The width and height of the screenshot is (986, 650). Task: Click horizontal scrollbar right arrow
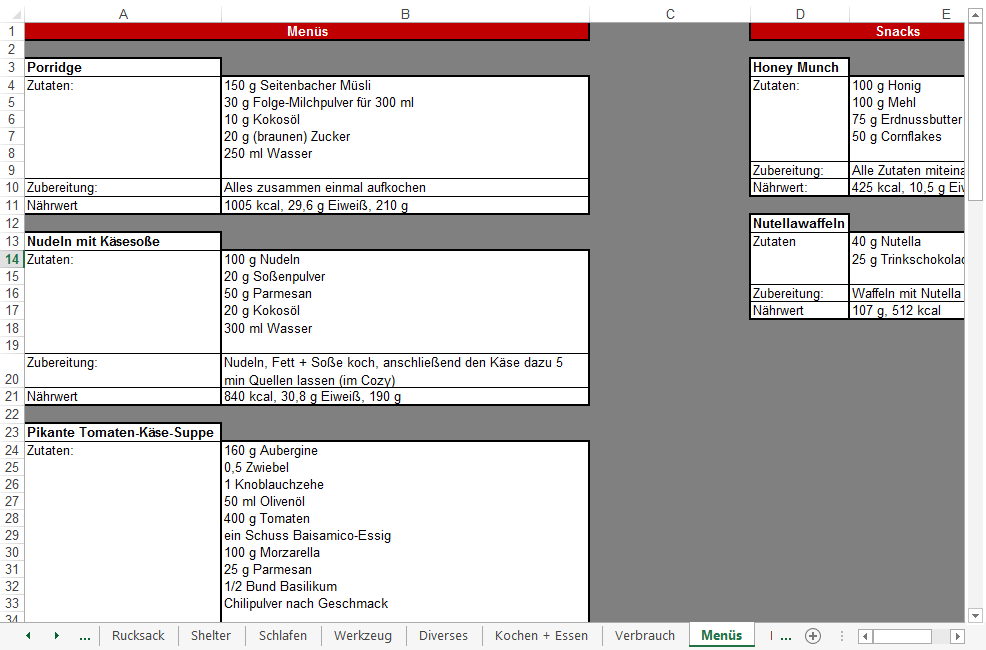957,636
